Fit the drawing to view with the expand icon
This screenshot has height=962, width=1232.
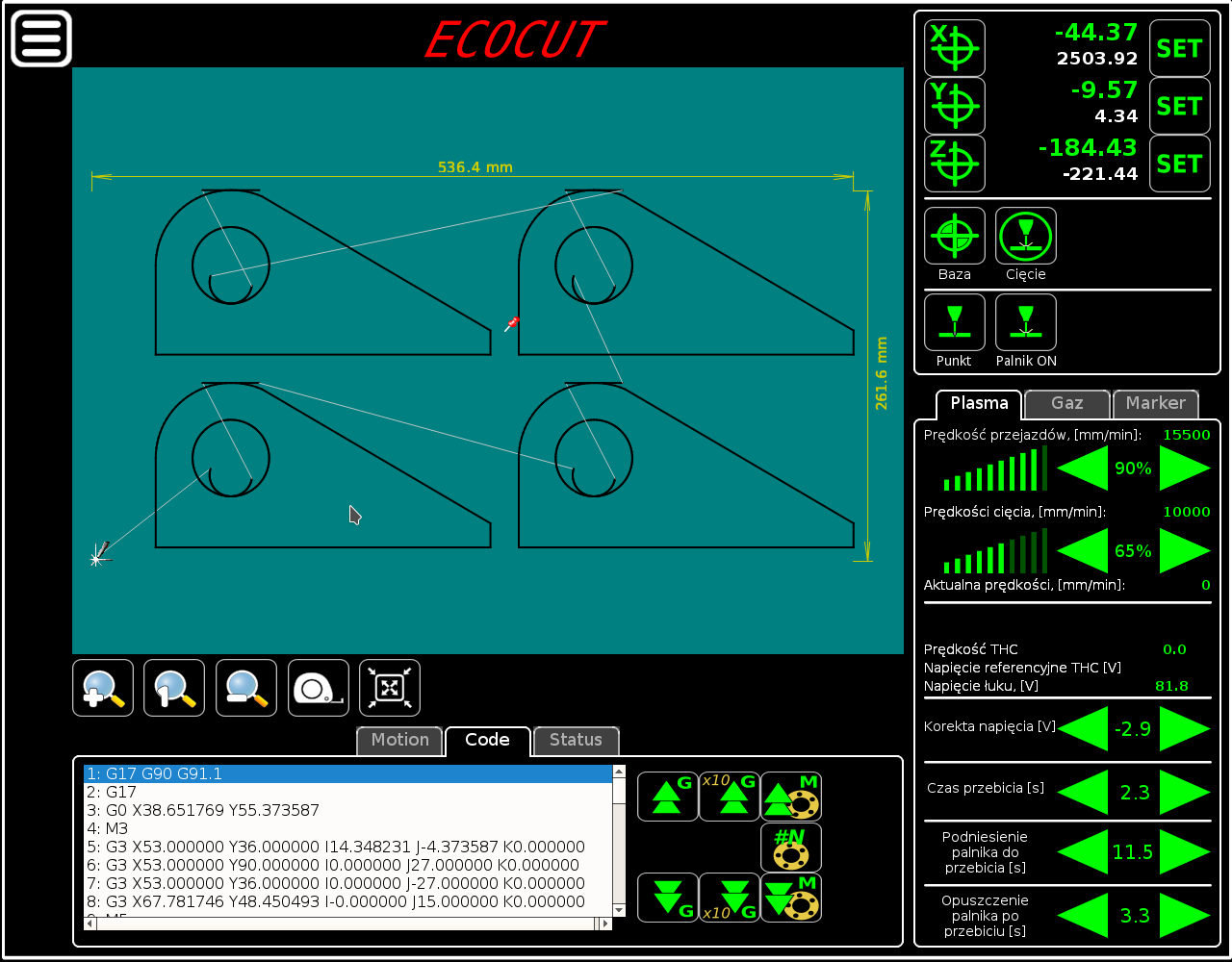[x=390, y=688]
